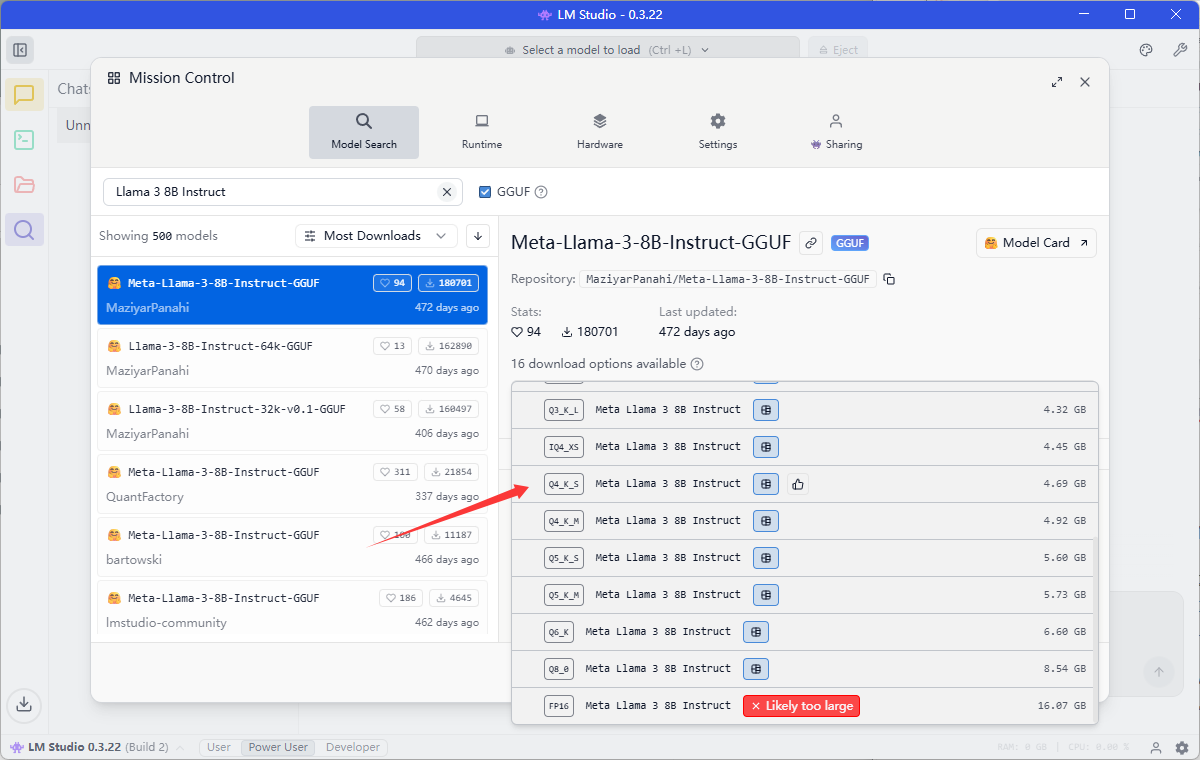Toggle the left sidebar panel icon
This screenshot has height=760, width=1200.
click(20, 50)
